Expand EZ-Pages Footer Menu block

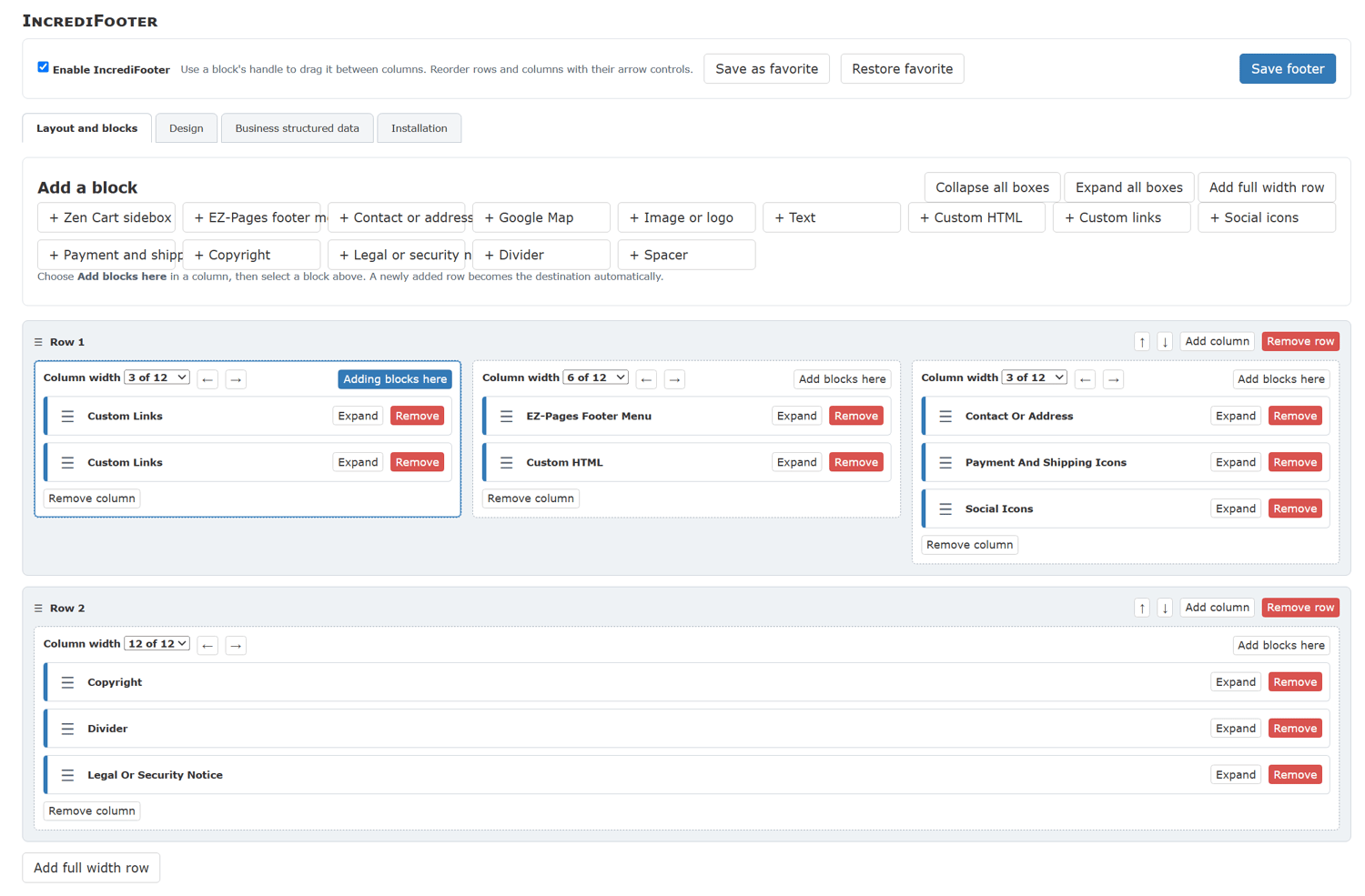point(796,416)
